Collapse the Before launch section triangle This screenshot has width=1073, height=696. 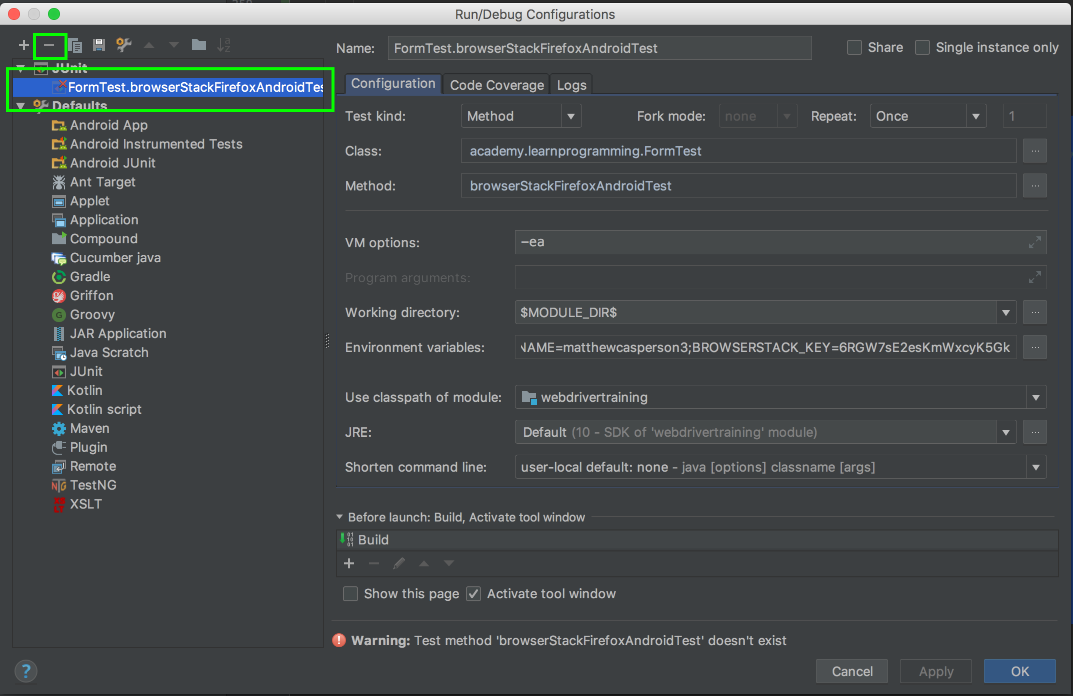[340, 518]
